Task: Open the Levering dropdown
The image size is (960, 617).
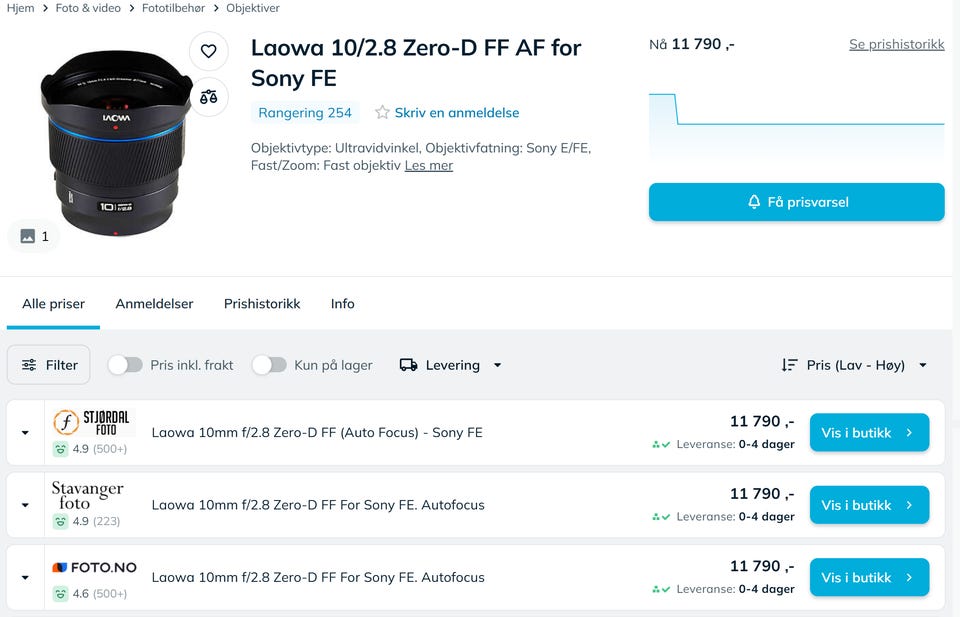Action: (450, 365)
